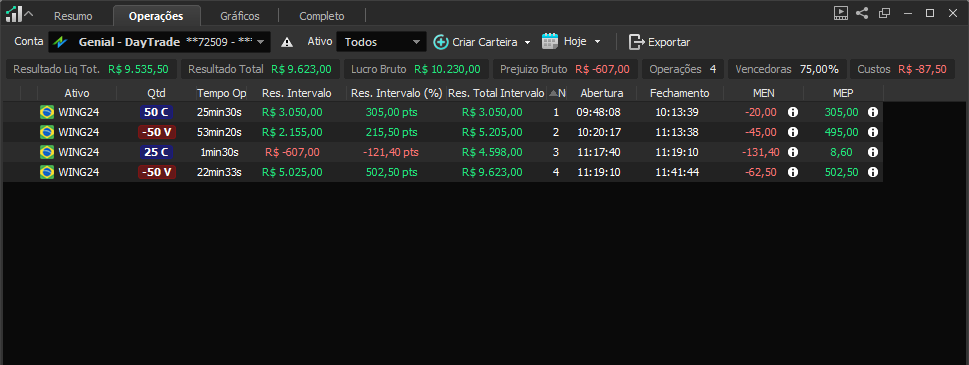Click the Profit chart logo icon

pos(14,14)
